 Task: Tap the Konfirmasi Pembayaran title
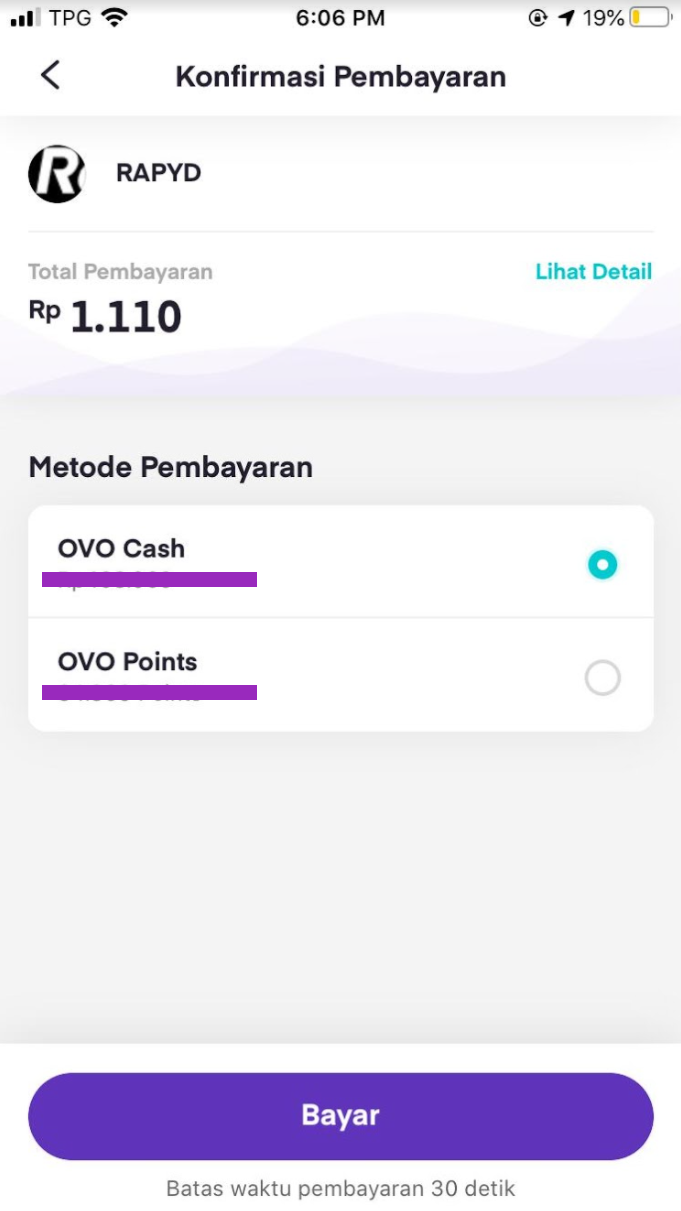click(341, 77)
